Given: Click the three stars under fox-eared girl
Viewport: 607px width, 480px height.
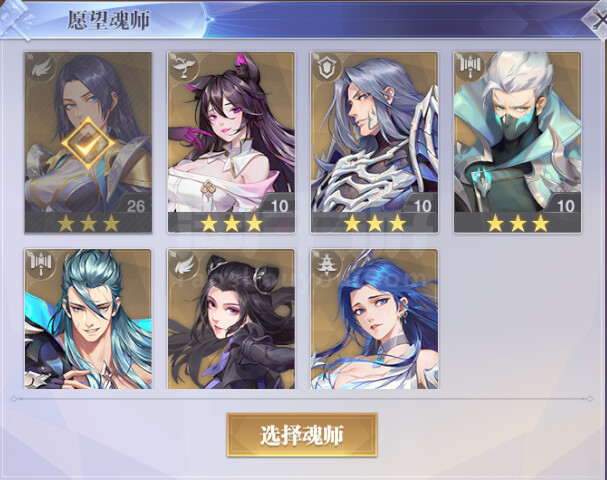Looking at the screenshot, I should point(231,223).
